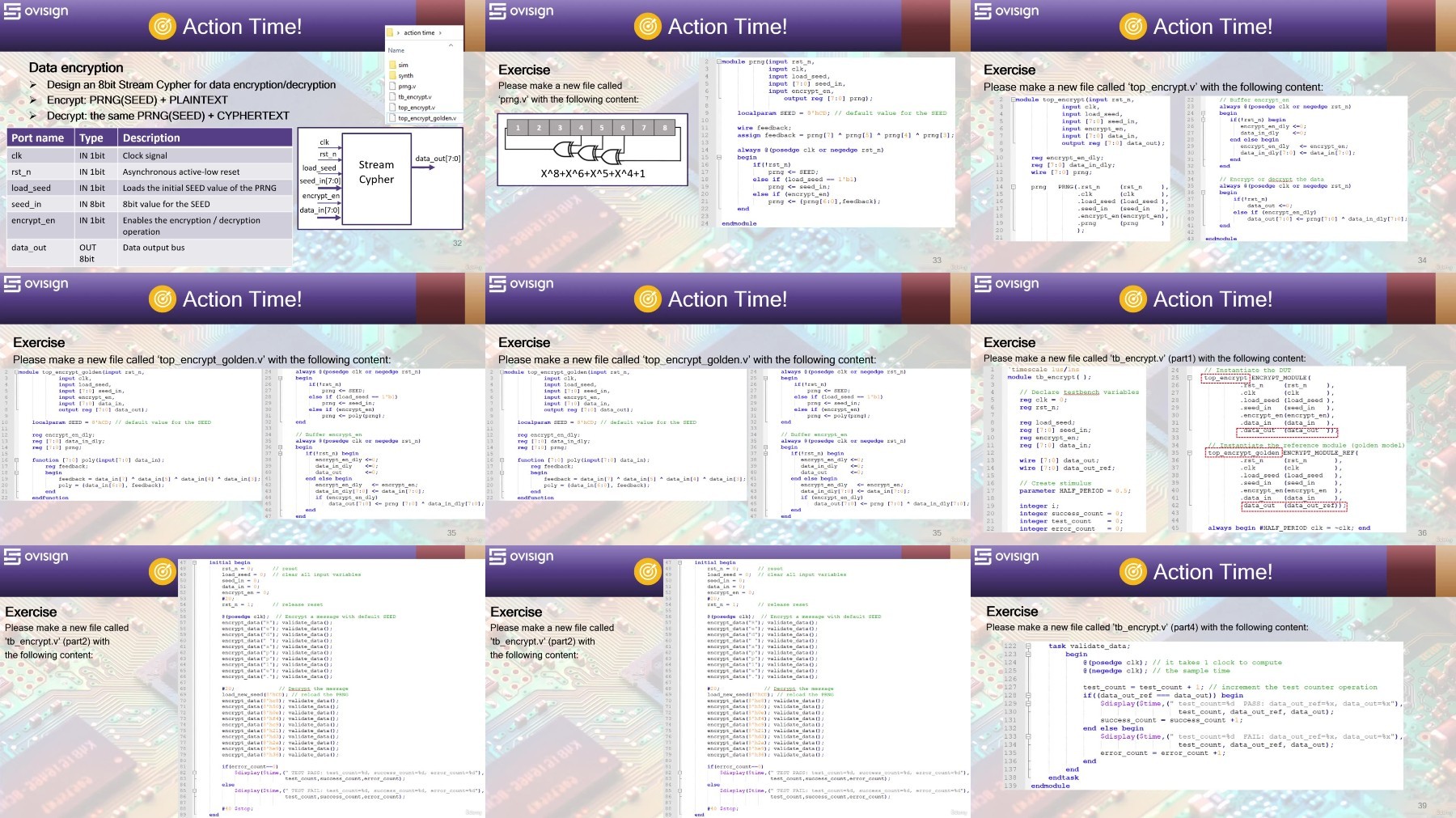Click the ovisign logo on the Data encryption slide
The image size is (1456, 818).
[36, 11]
